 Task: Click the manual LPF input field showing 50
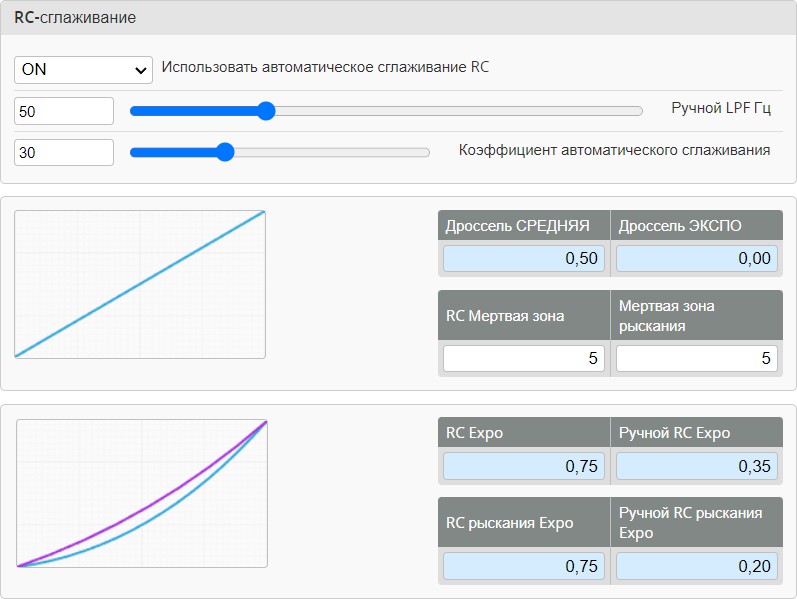tap(64, 111)
